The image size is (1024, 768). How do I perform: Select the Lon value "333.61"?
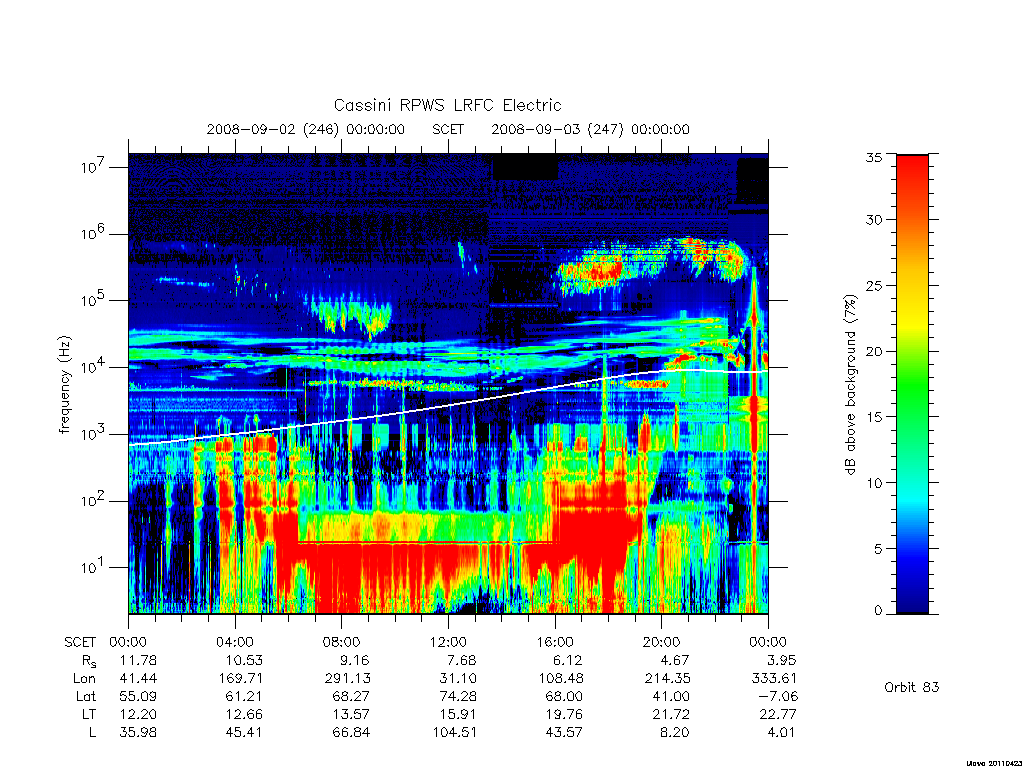(x=775, y=679)
